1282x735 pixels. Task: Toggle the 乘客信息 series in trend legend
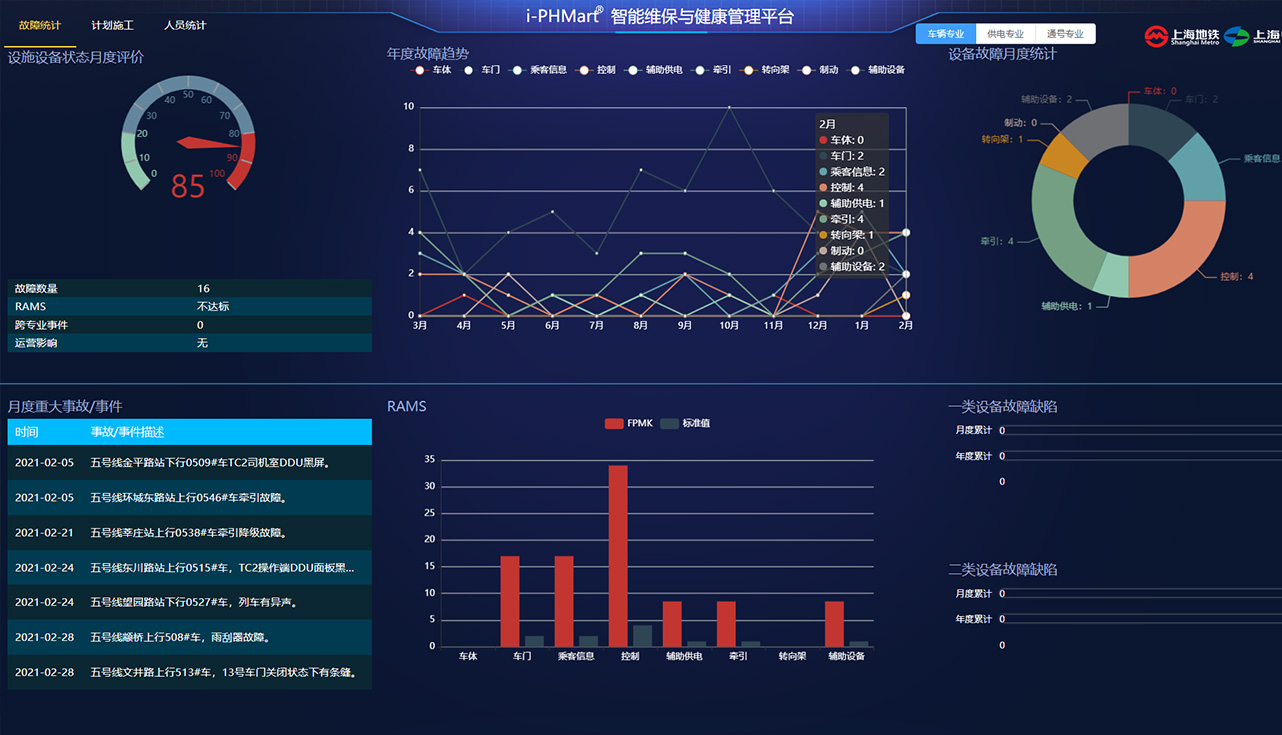538,70
